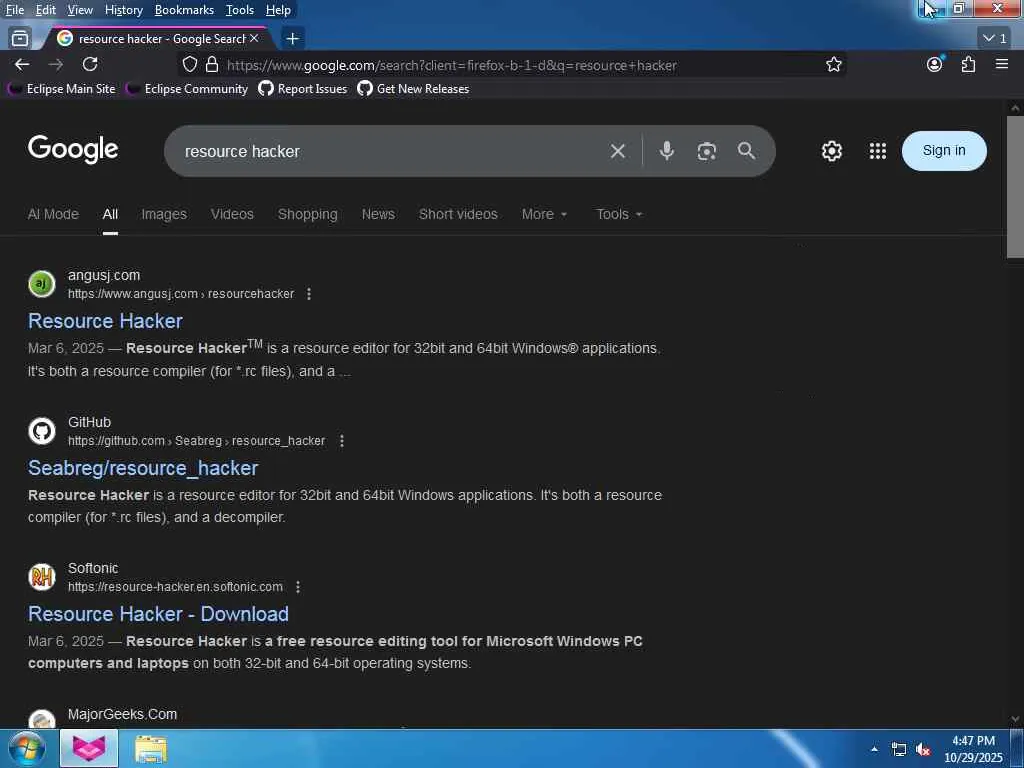Switch to the Images search tab

pyautogui.click(x=164, y=214)
